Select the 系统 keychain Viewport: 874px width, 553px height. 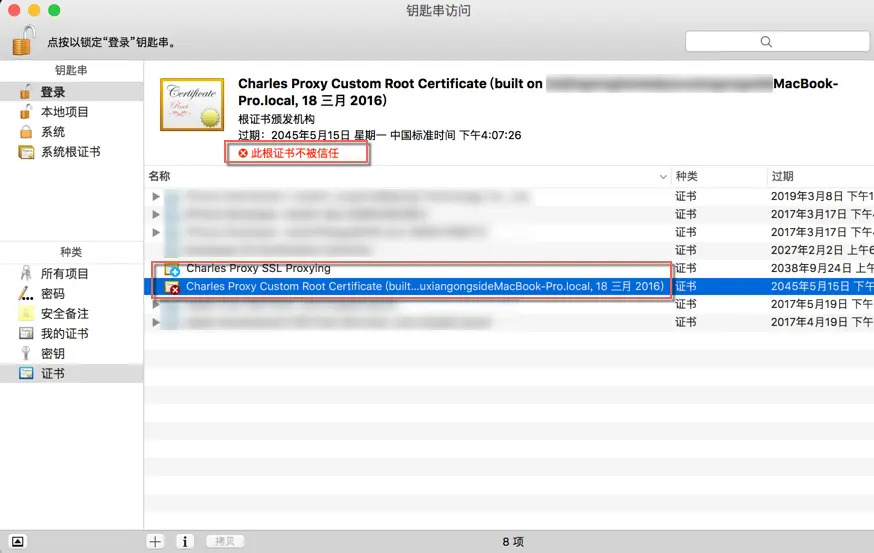[71, 132]
